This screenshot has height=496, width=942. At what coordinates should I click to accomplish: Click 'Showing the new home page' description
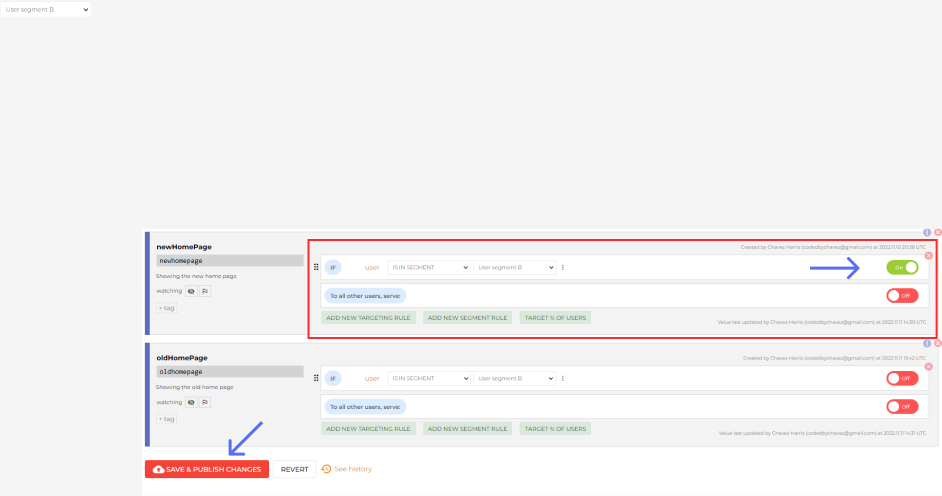tap(196, 276)
